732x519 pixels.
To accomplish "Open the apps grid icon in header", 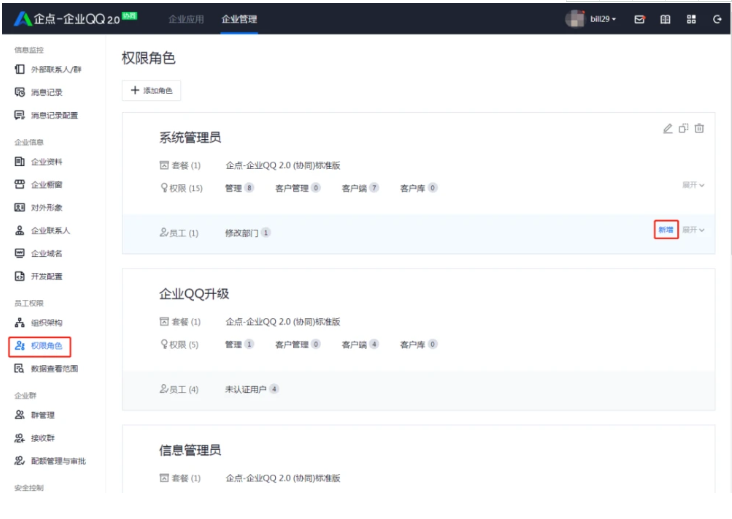I will (691, 19).
